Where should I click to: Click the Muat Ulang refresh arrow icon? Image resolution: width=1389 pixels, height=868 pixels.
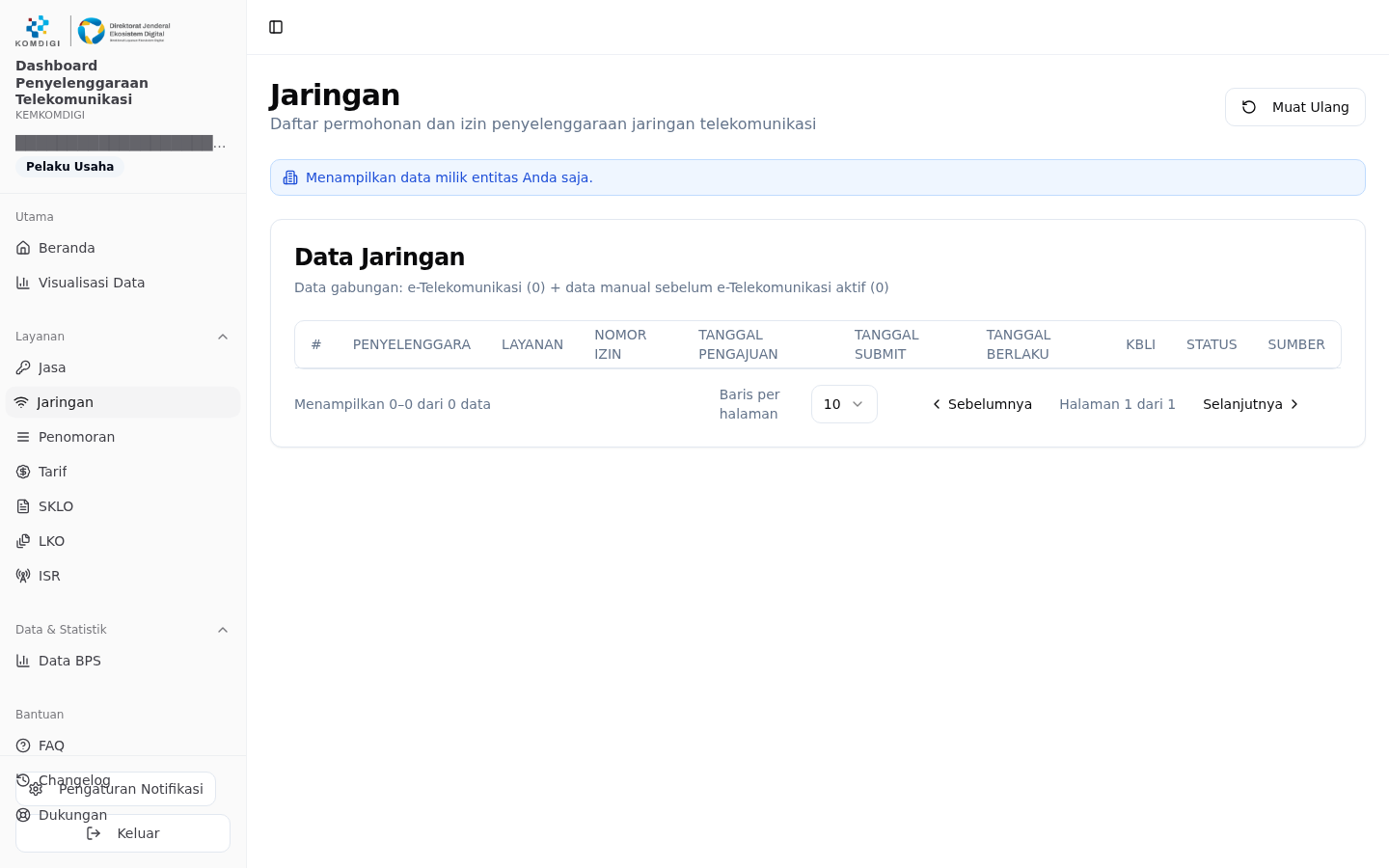[1249, 107]
